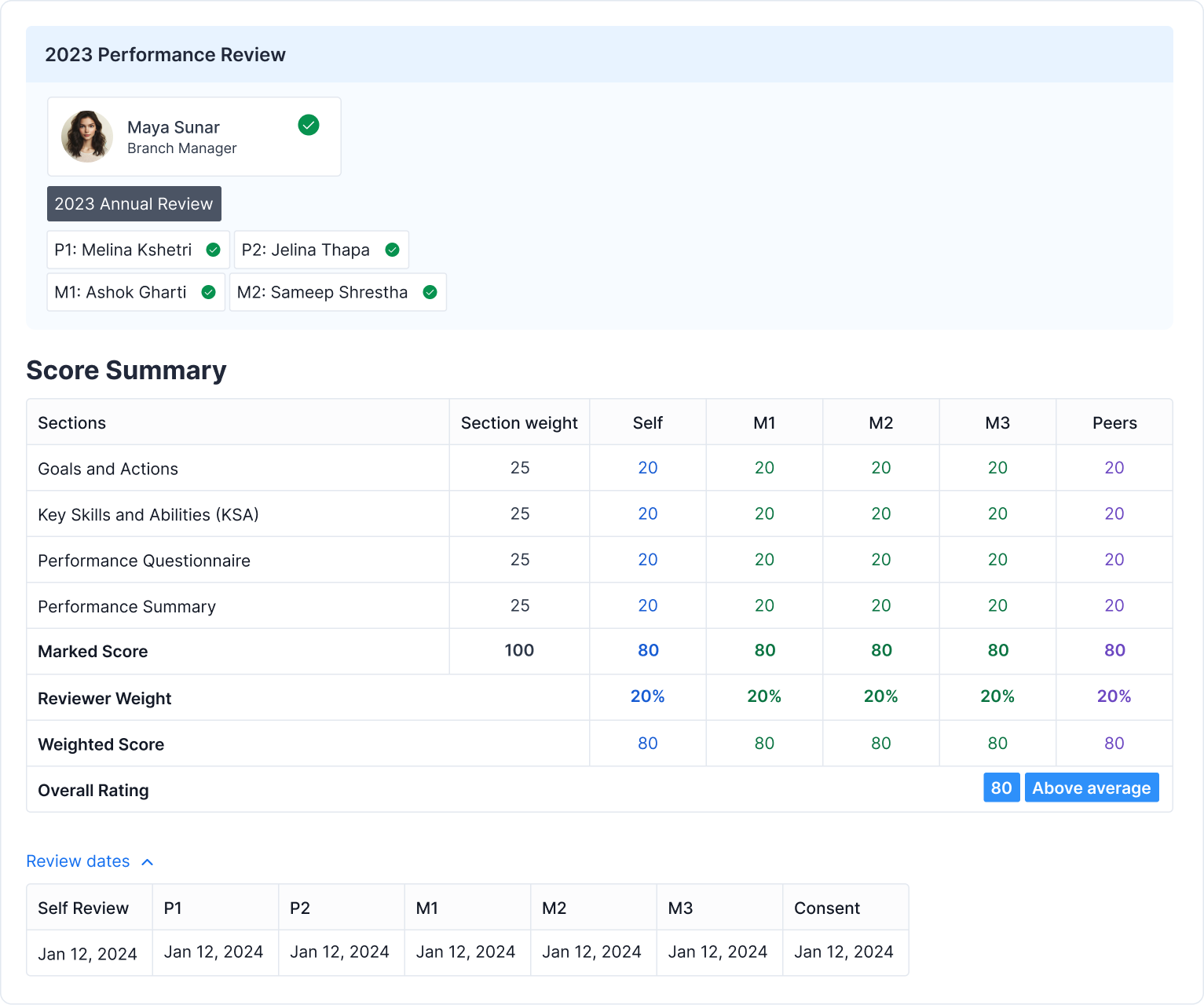Click Maya Sunar's profile photo
1204x1005 pixels.
(x=86, y=136)
